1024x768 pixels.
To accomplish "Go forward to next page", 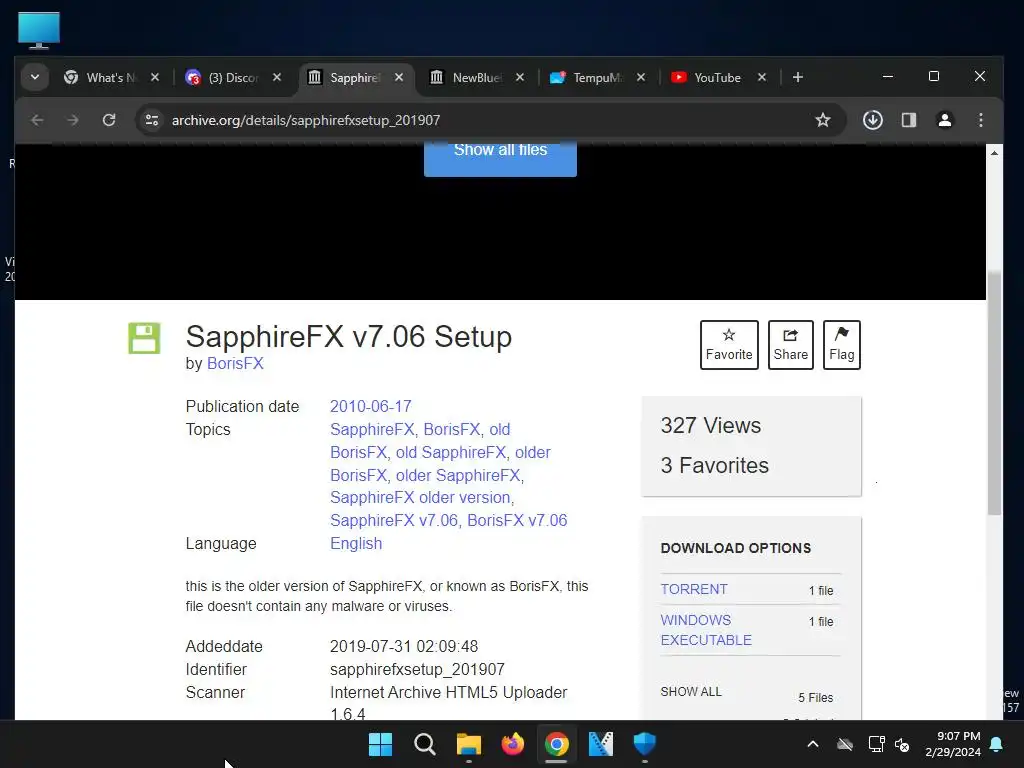I will pos(72,120).
